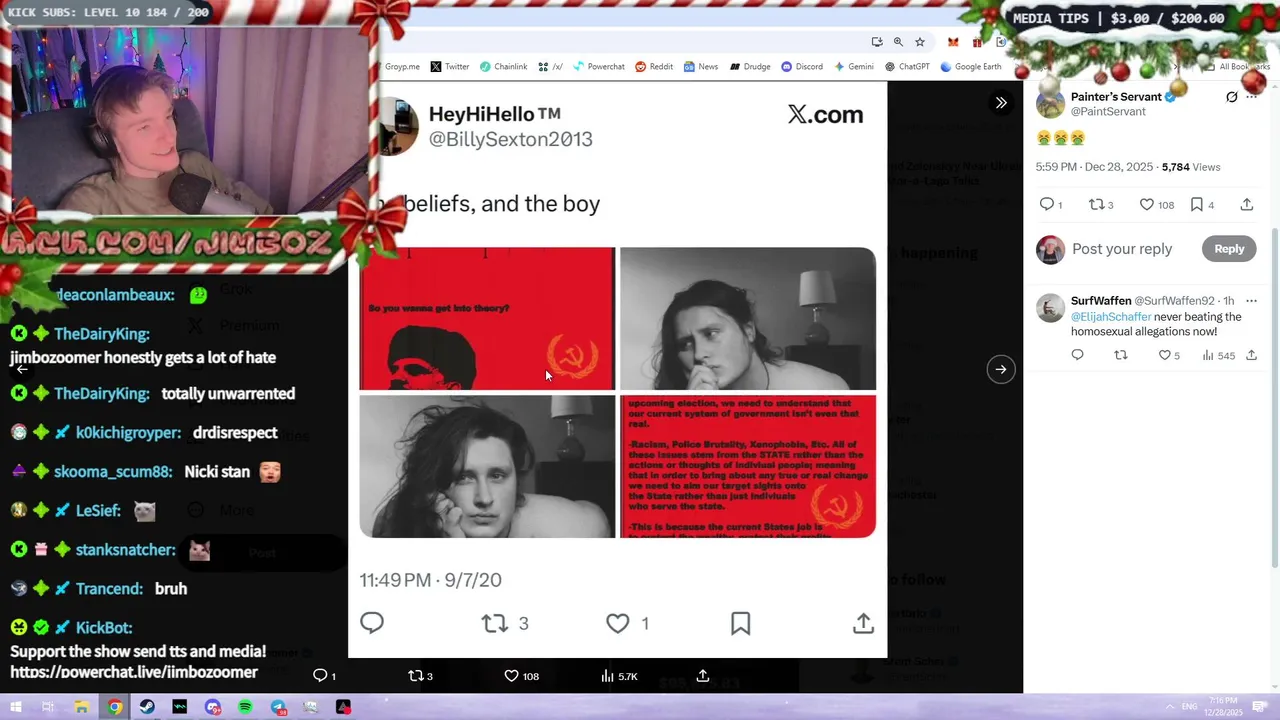Open the Gemini bookmark
Viewport: 1280px width, 720px height.
point(853,67)
